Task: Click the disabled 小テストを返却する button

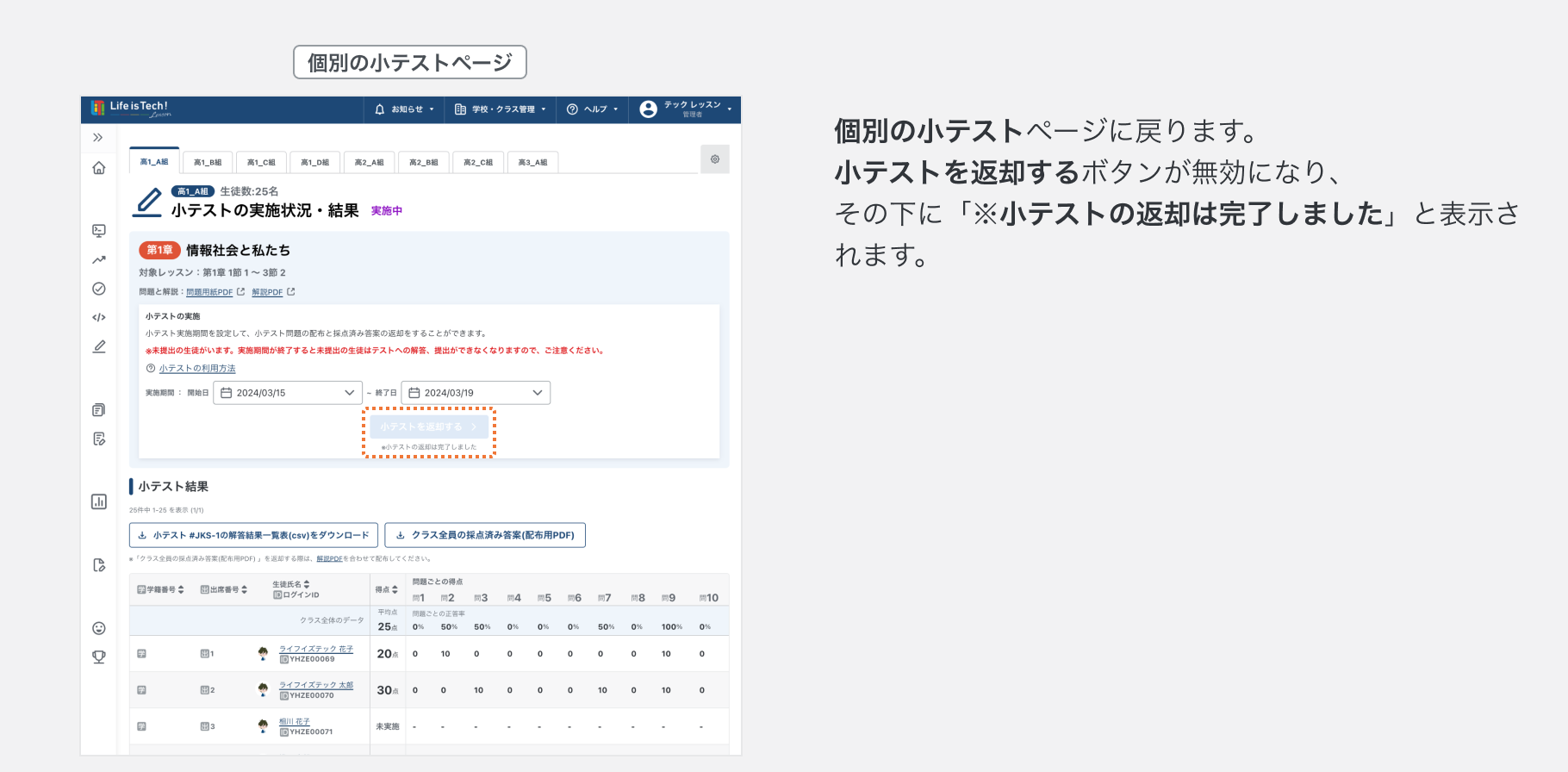Action: (429, 426)
